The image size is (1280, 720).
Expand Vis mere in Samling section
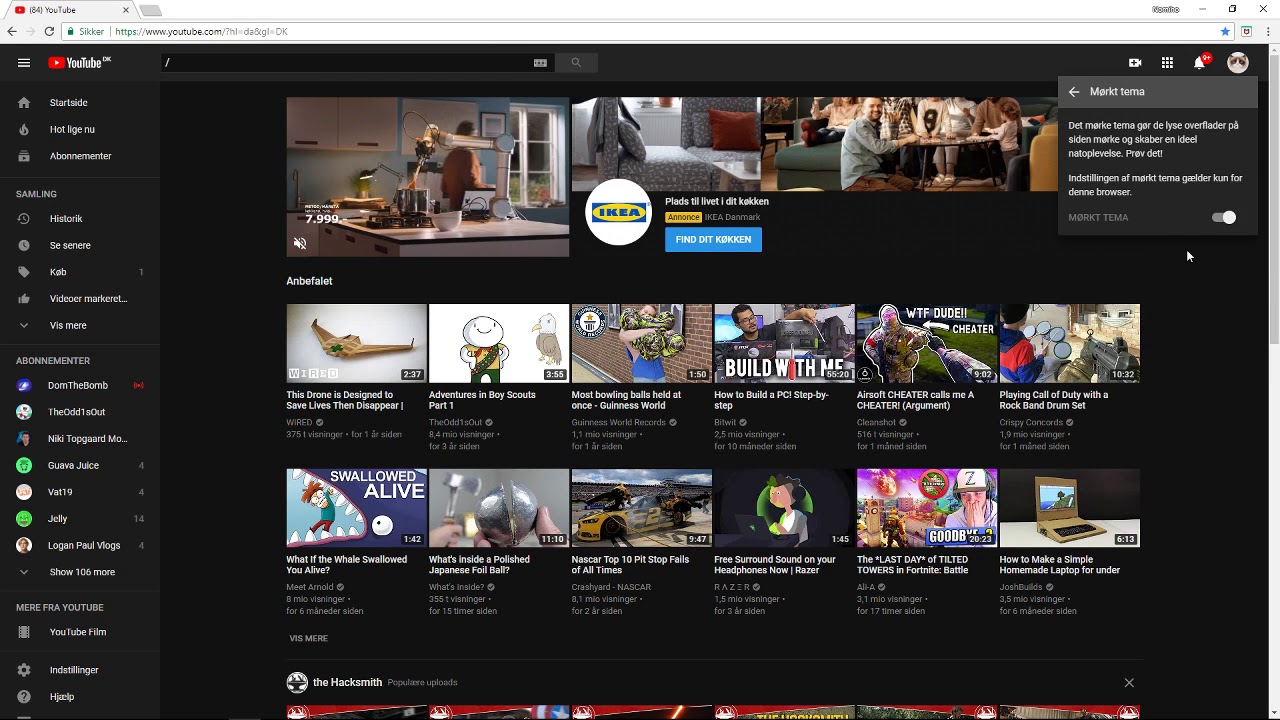tap(80, 325)
